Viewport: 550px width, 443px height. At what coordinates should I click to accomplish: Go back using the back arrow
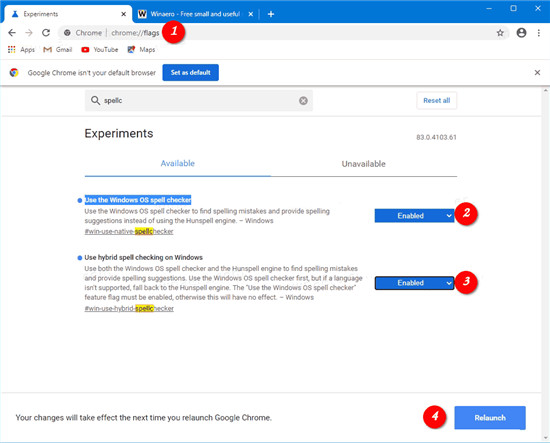(x=12, y=33)
